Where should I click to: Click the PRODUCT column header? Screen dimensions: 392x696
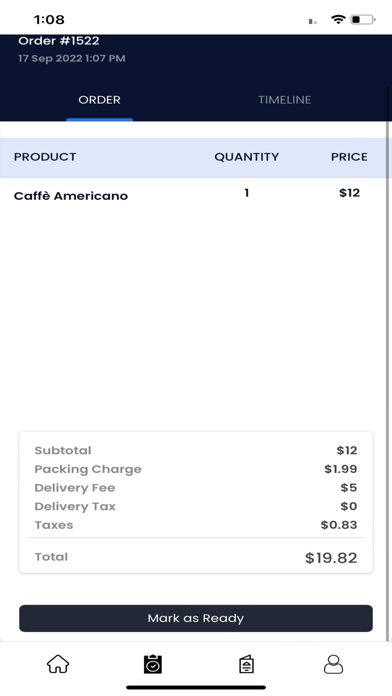tap(45, 157)
